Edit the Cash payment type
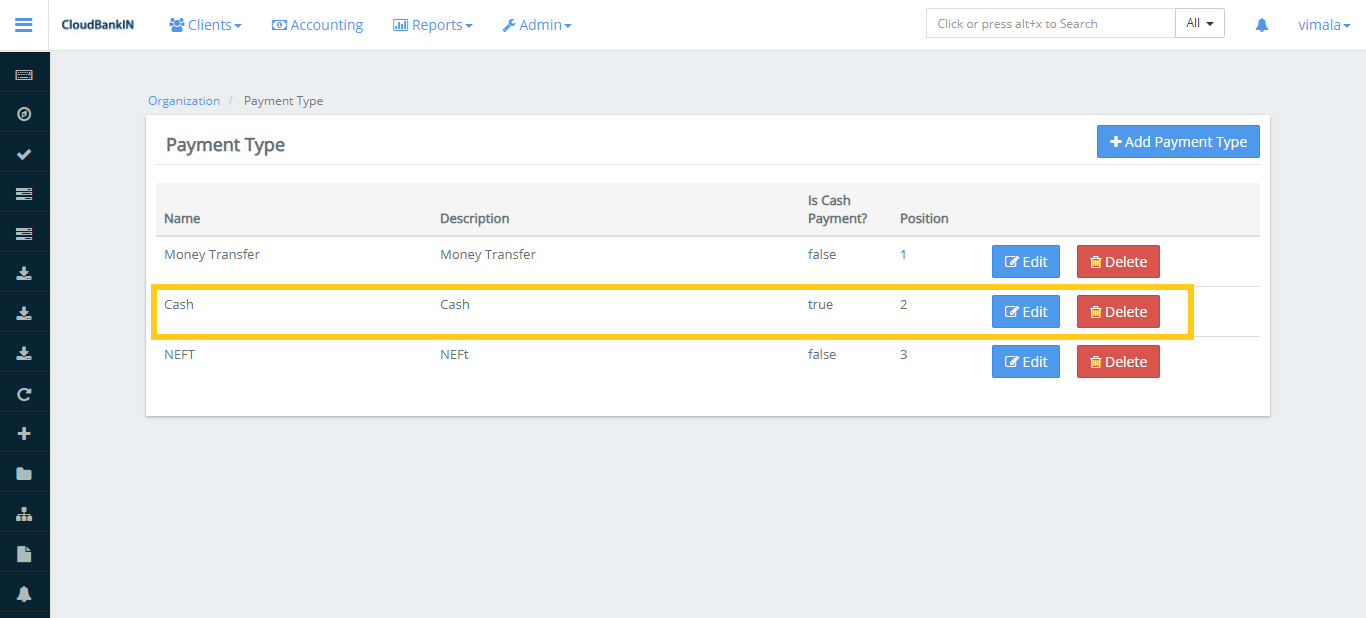This screenshot has height=618, width=1366. click(x=1025, y=312)
